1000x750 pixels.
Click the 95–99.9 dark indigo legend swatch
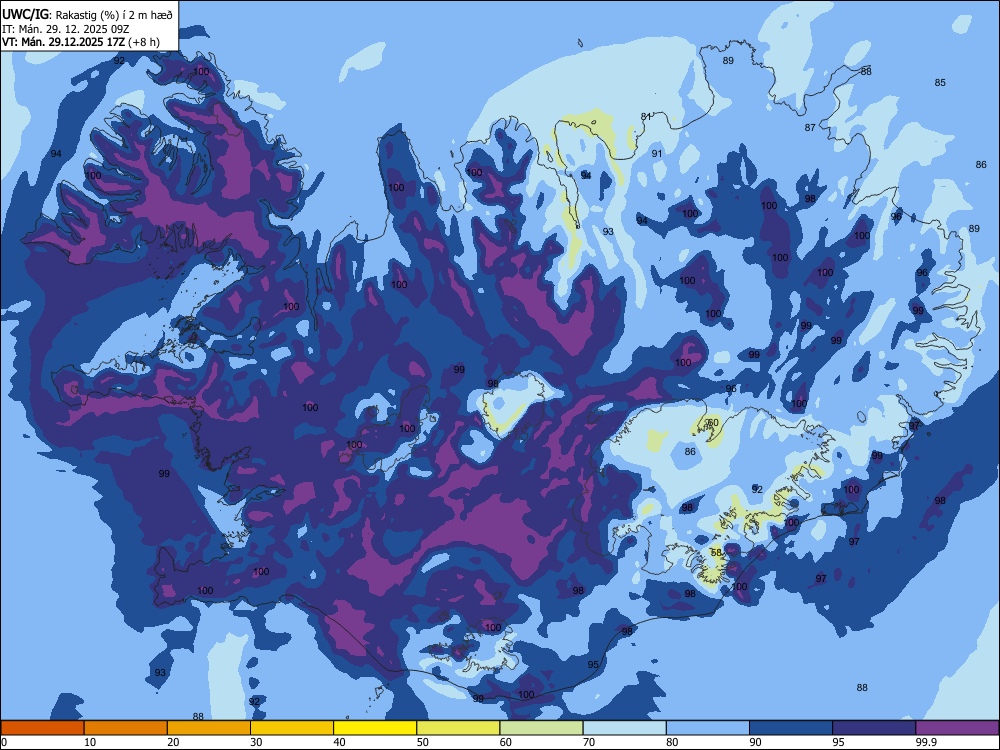pyautogui.click(x=874, y=728)
